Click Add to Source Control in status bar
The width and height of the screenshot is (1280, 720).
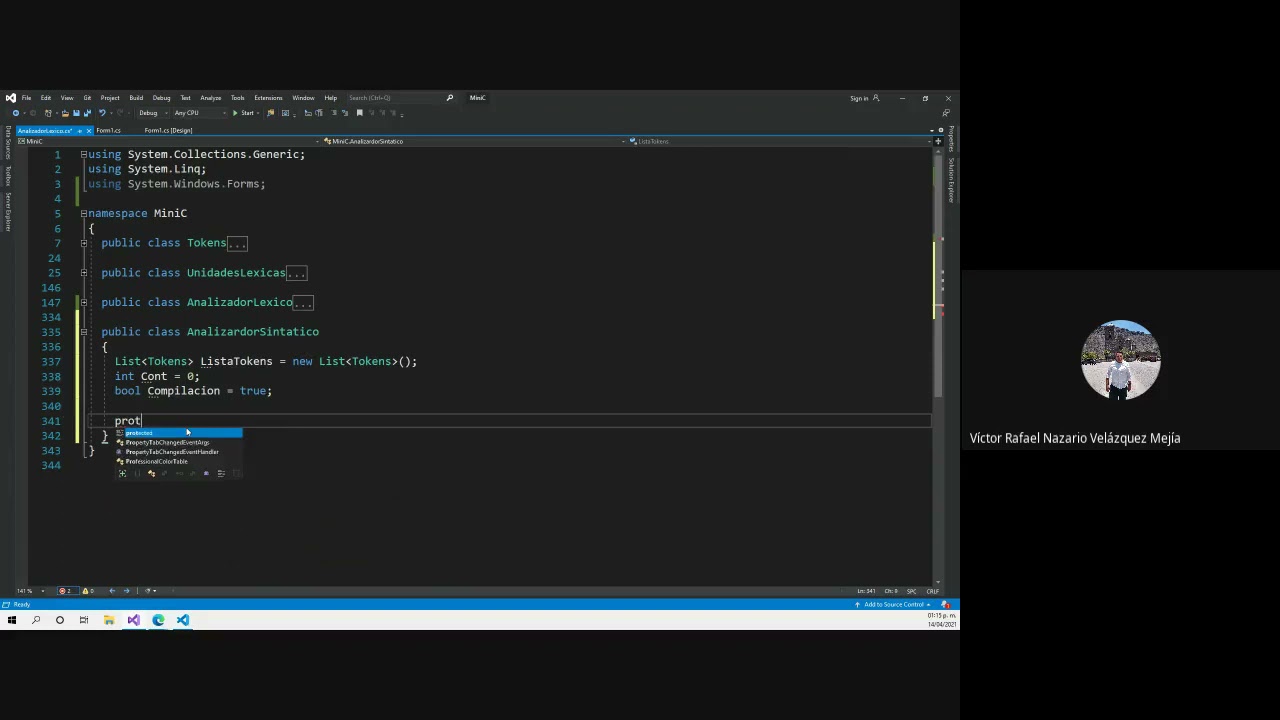click(895, 605)
